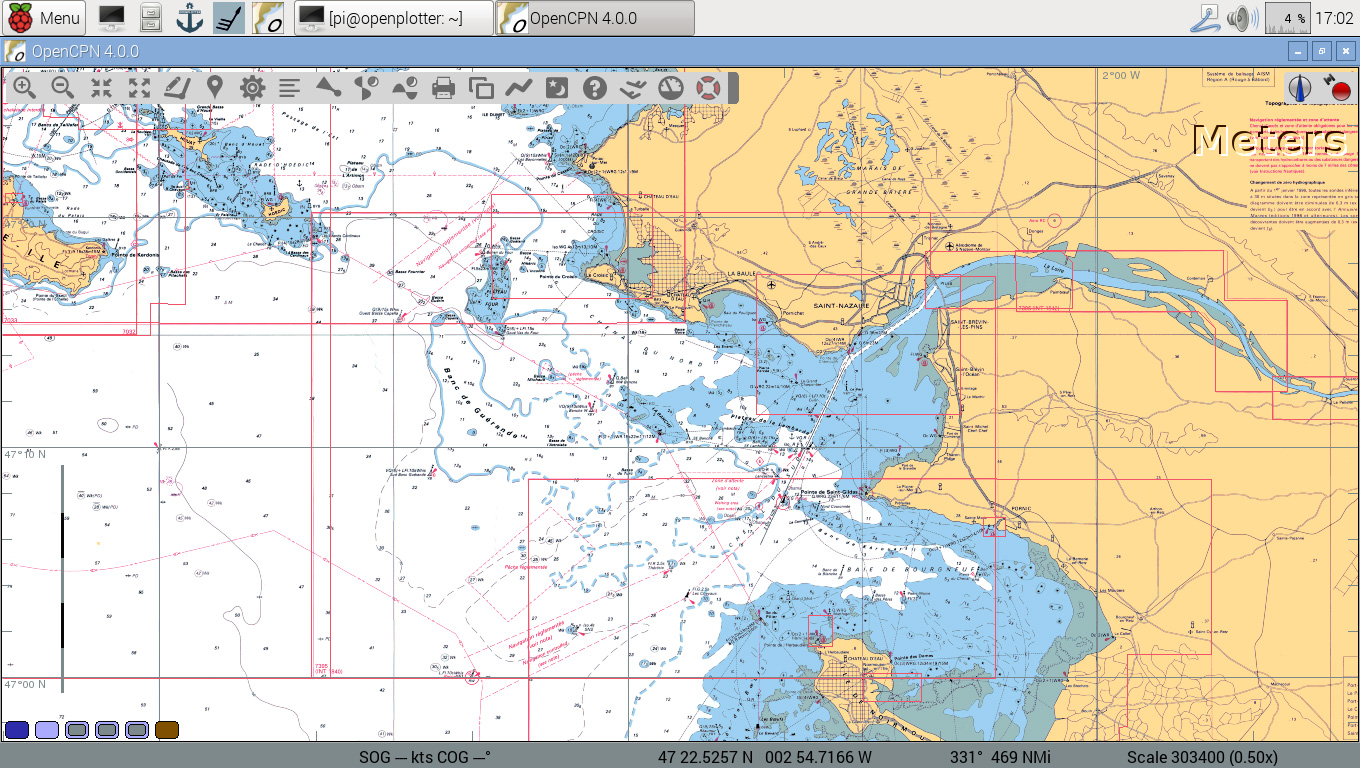Click the 47°10 N latitude label
Viewport: 1360px width, 768px height.
(26, 455)
